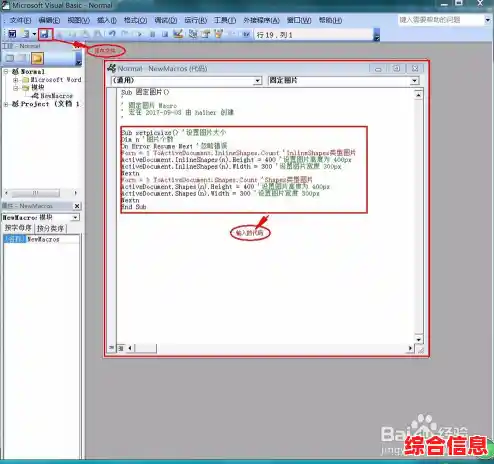The width and height of the screenshot is (494, 464).
Task: Open the Properties Window toolbar icon
Action: 206,34
